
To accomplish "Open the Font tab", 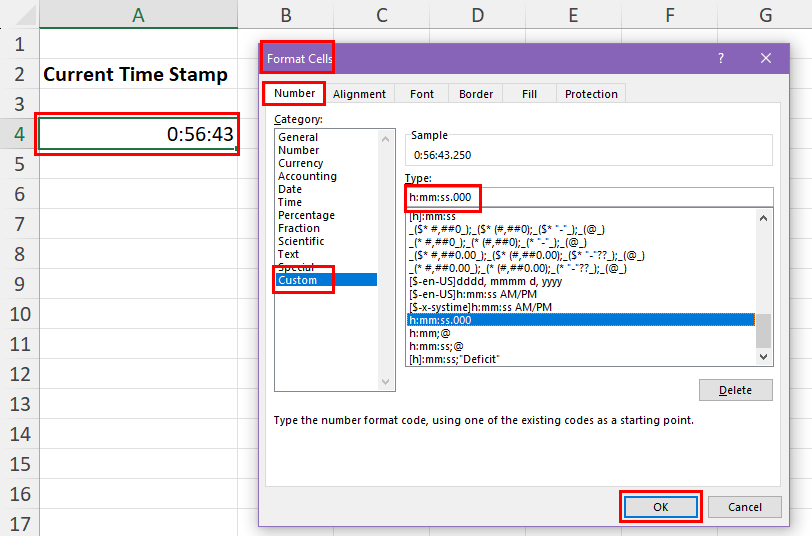I will [422, 94].
